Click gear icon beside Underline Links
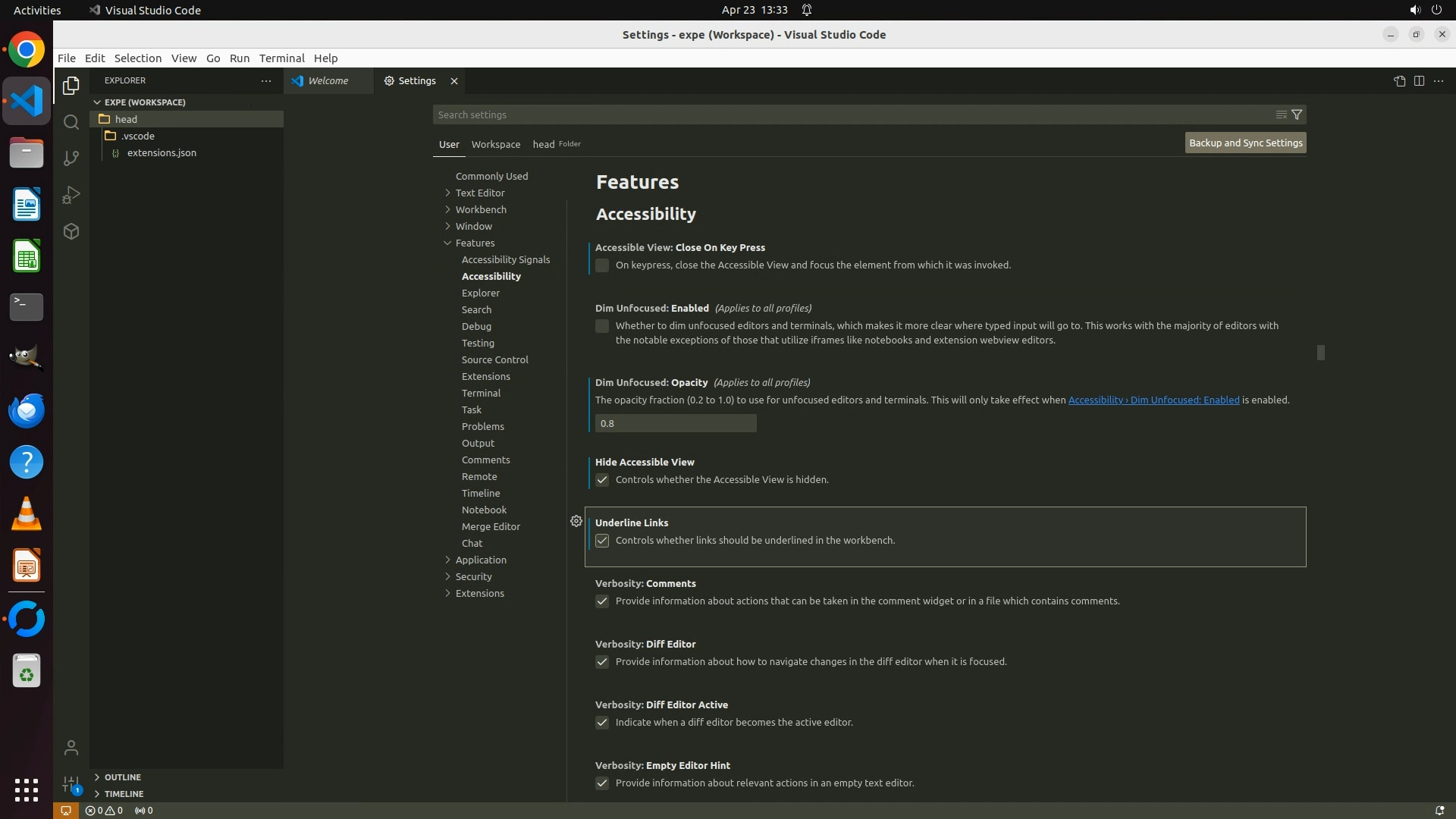Image resolution: width=1456 pixels, height=819 pixels. [576, 521]
